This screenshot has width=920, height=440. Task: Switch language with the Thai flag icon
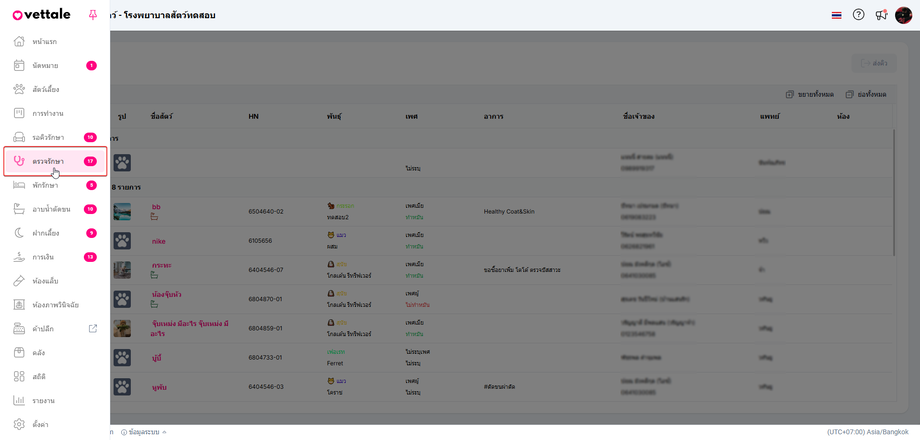[837, 15]
